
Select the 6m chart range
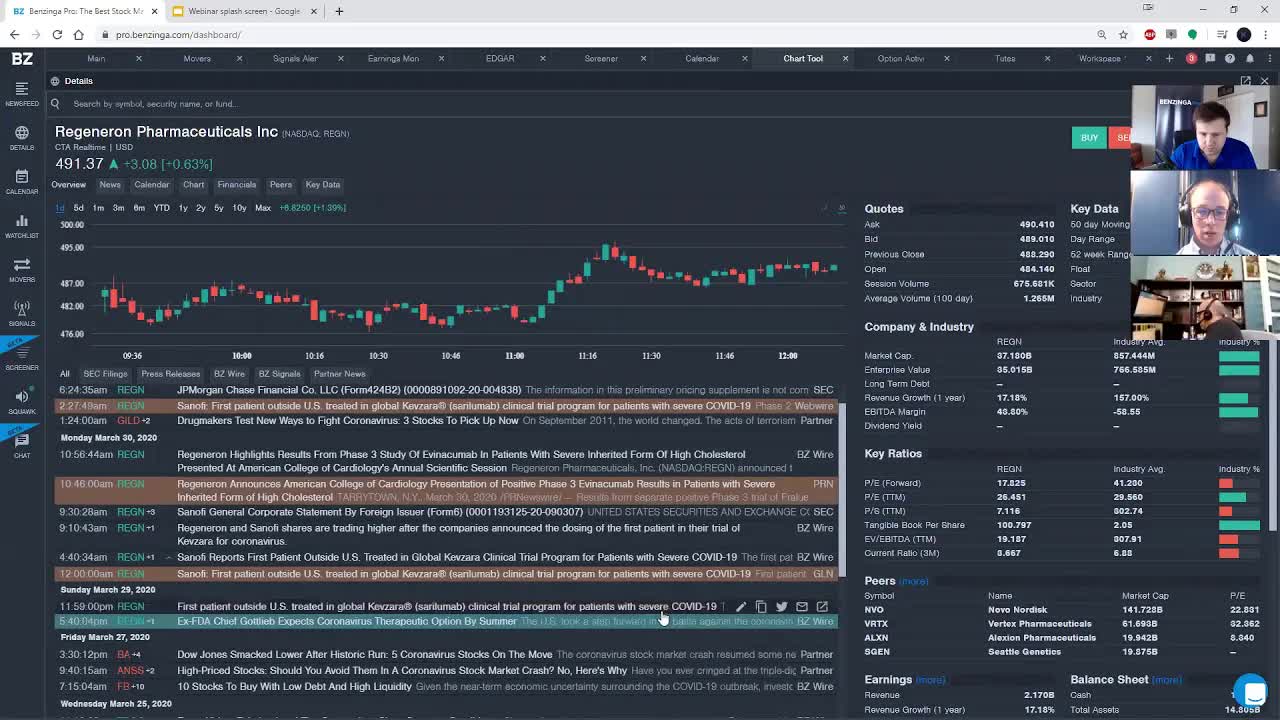click(139, 208)
